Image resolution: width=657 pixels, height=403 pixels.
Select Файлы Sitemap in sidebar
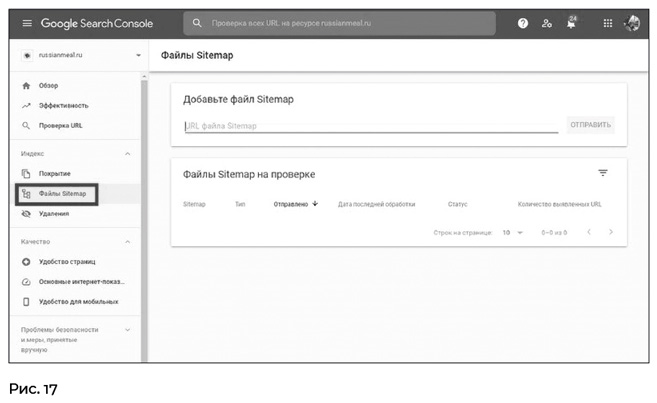pos(62,194)
